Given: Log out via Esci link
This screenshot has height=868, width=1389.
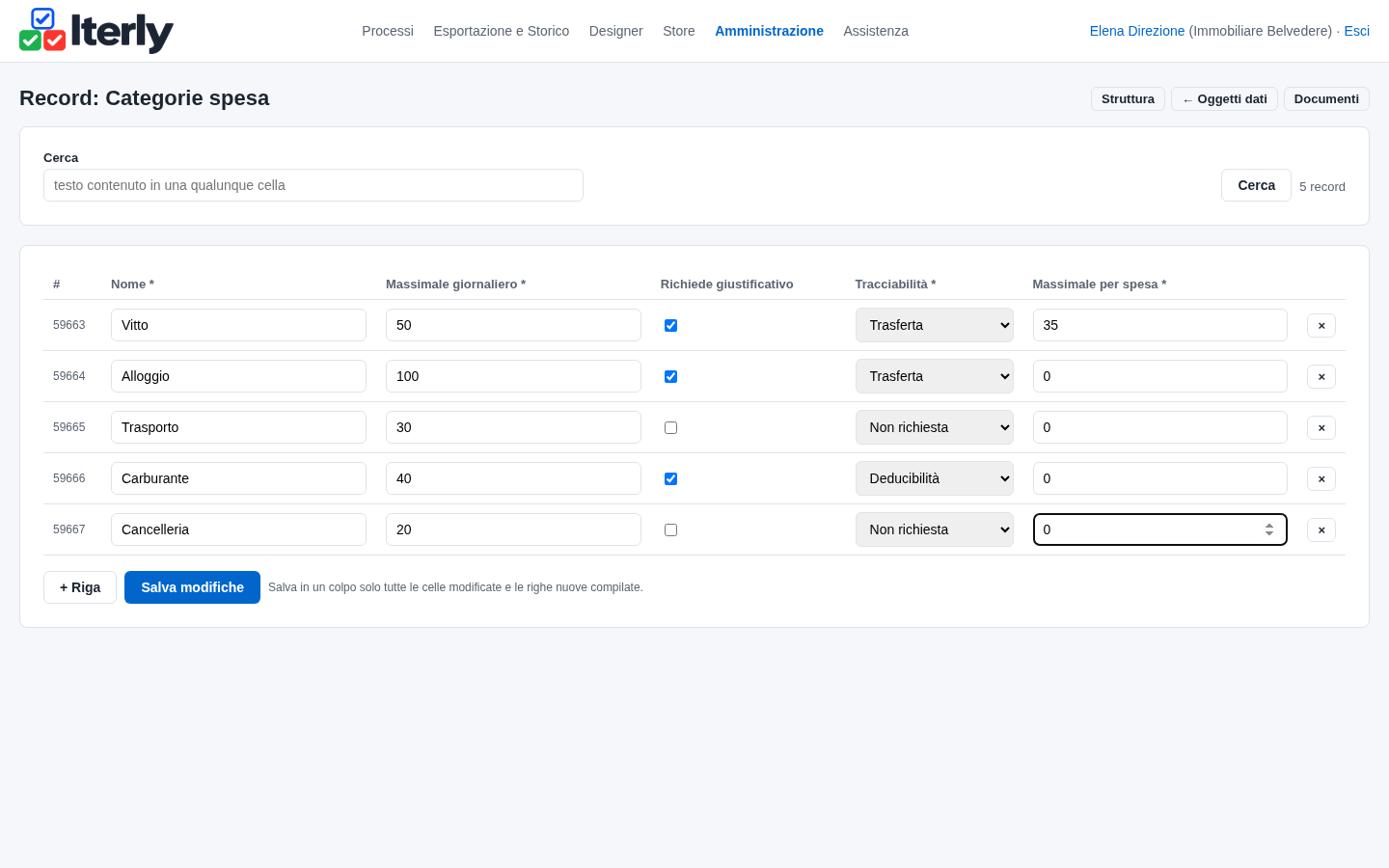Looking at the screenshot, I should click(x=1356, y=31).
